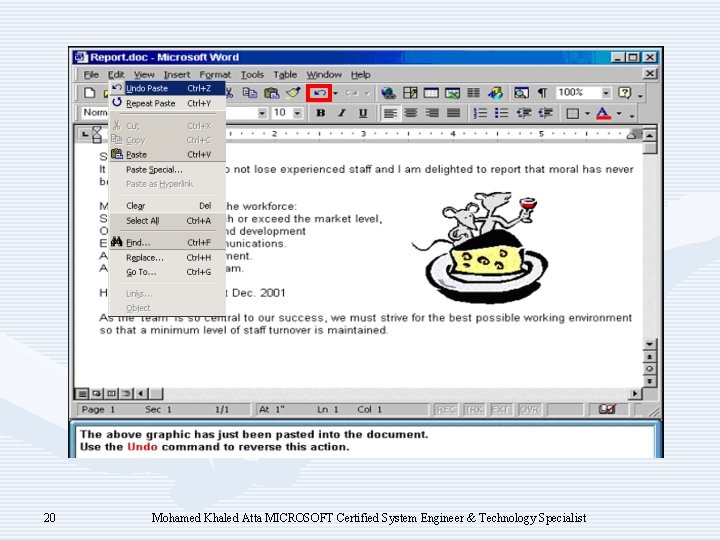Click the Select Browse Object round button
This screenshot has height=540, width=720.
point(649,369)
